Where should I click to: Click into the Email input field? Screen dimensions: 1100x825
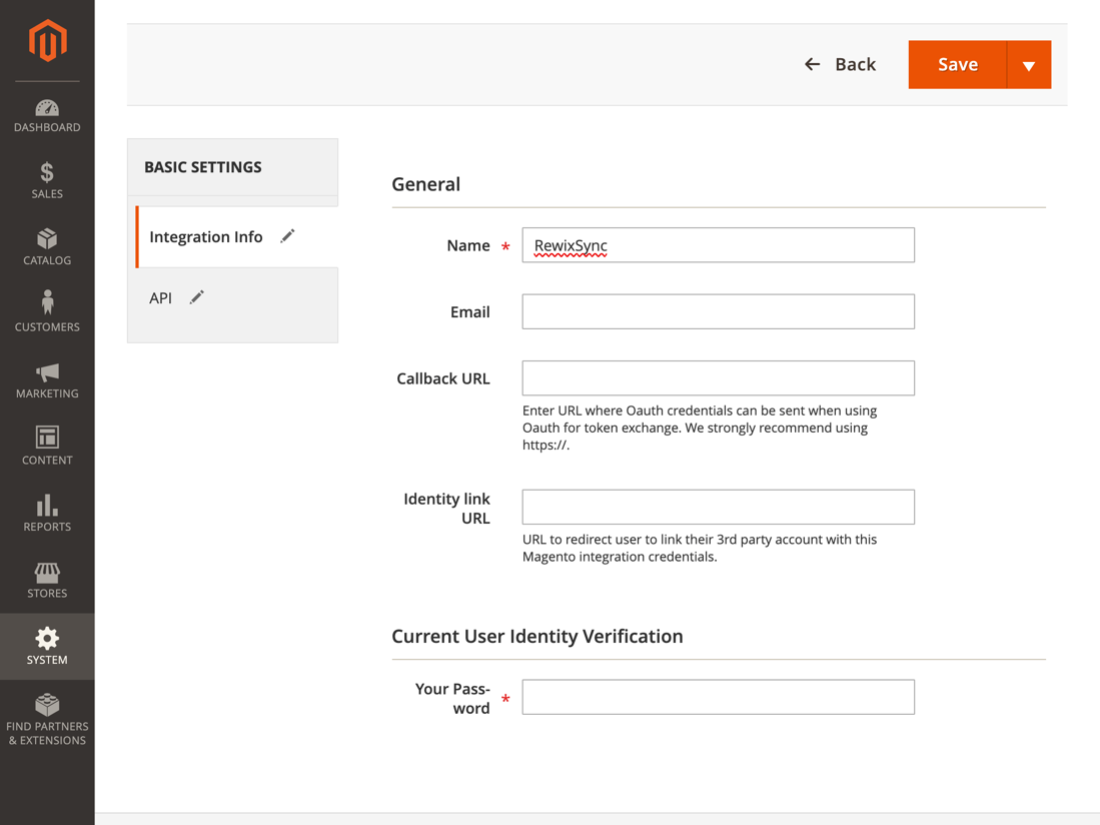coord(718,312)
